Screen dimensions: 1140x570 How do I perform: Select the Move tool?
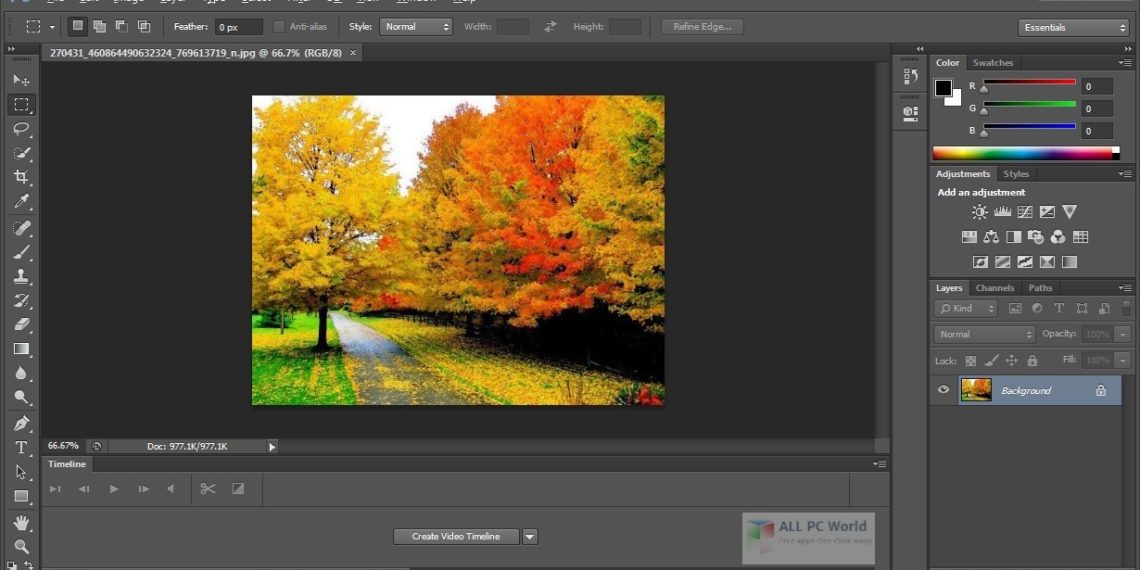(x=21, y=80)
